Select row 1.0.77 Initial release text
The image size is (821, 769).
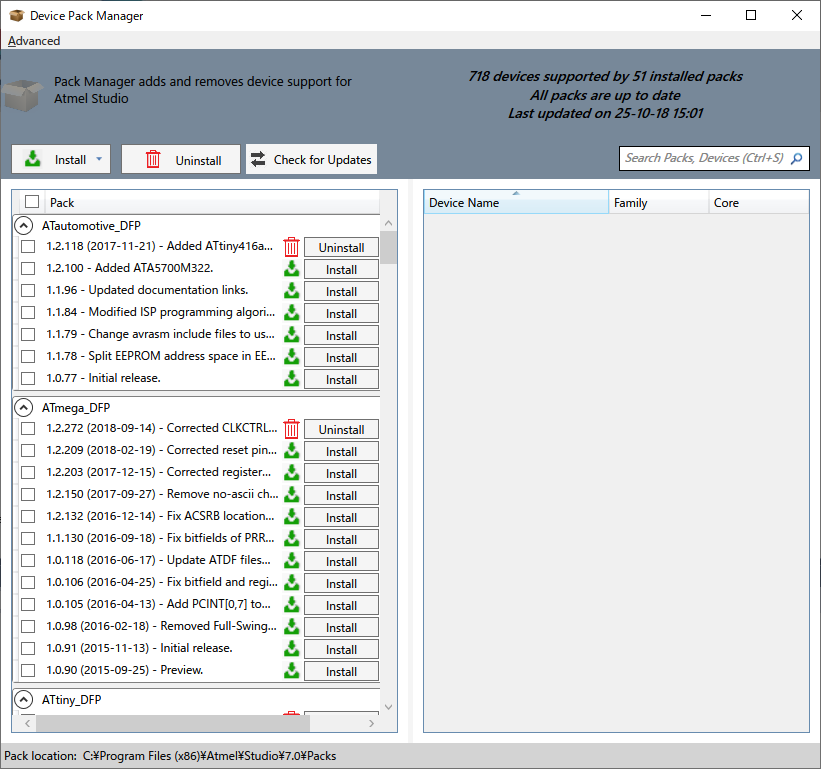(x=103, y=378)
